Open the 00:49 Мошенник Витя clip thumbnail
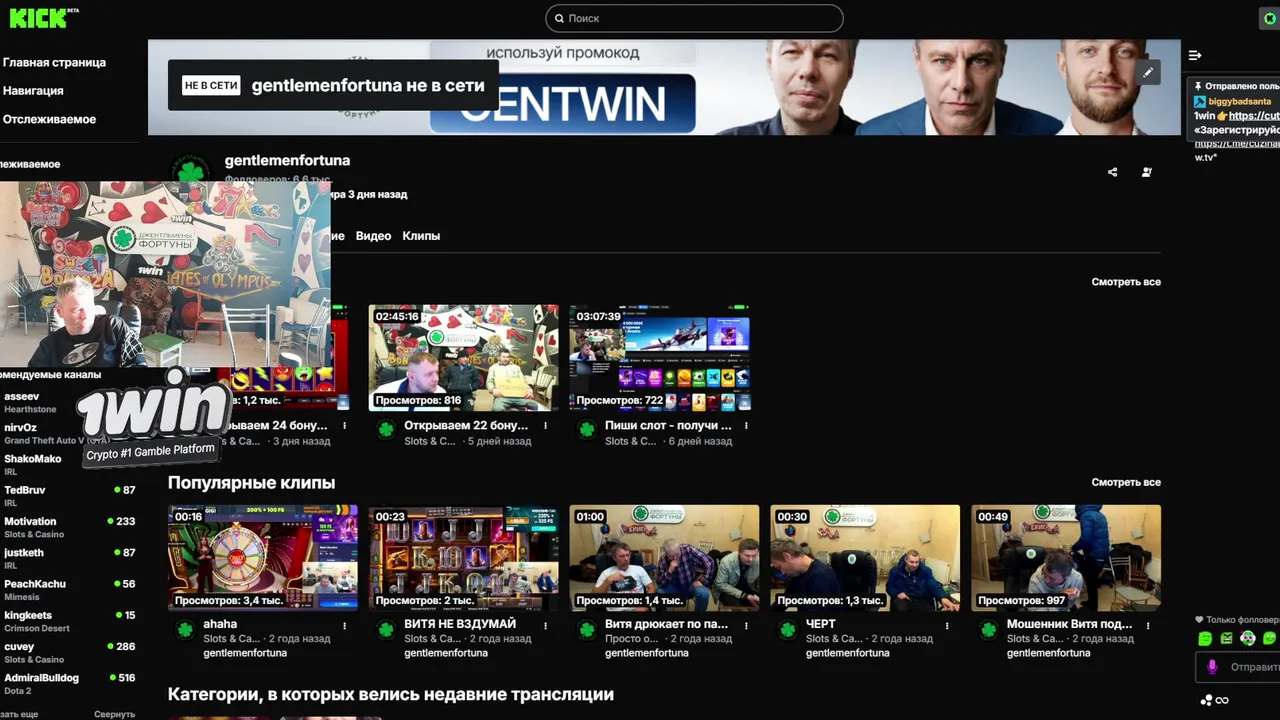This screenshot has height=720, width=1280. [1066, 558]
